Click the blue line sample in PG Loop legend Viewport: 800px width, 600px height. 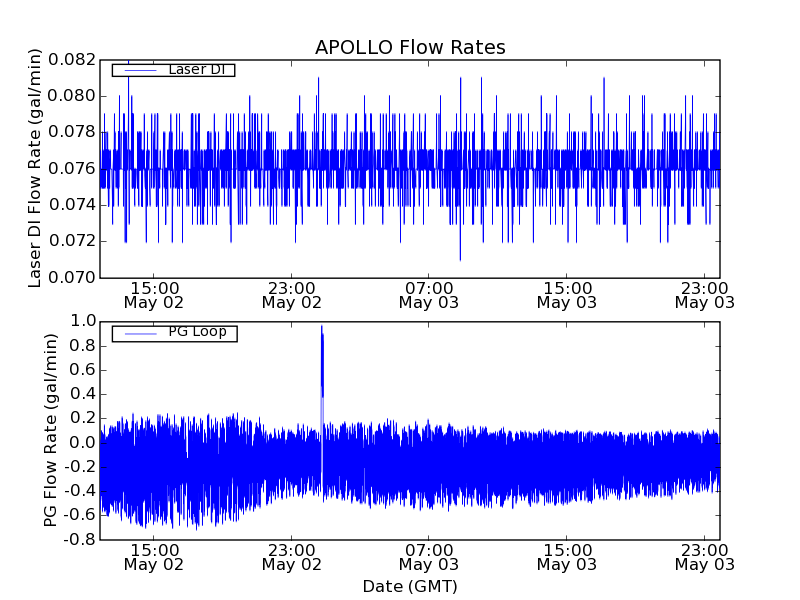tap(138, 333)
